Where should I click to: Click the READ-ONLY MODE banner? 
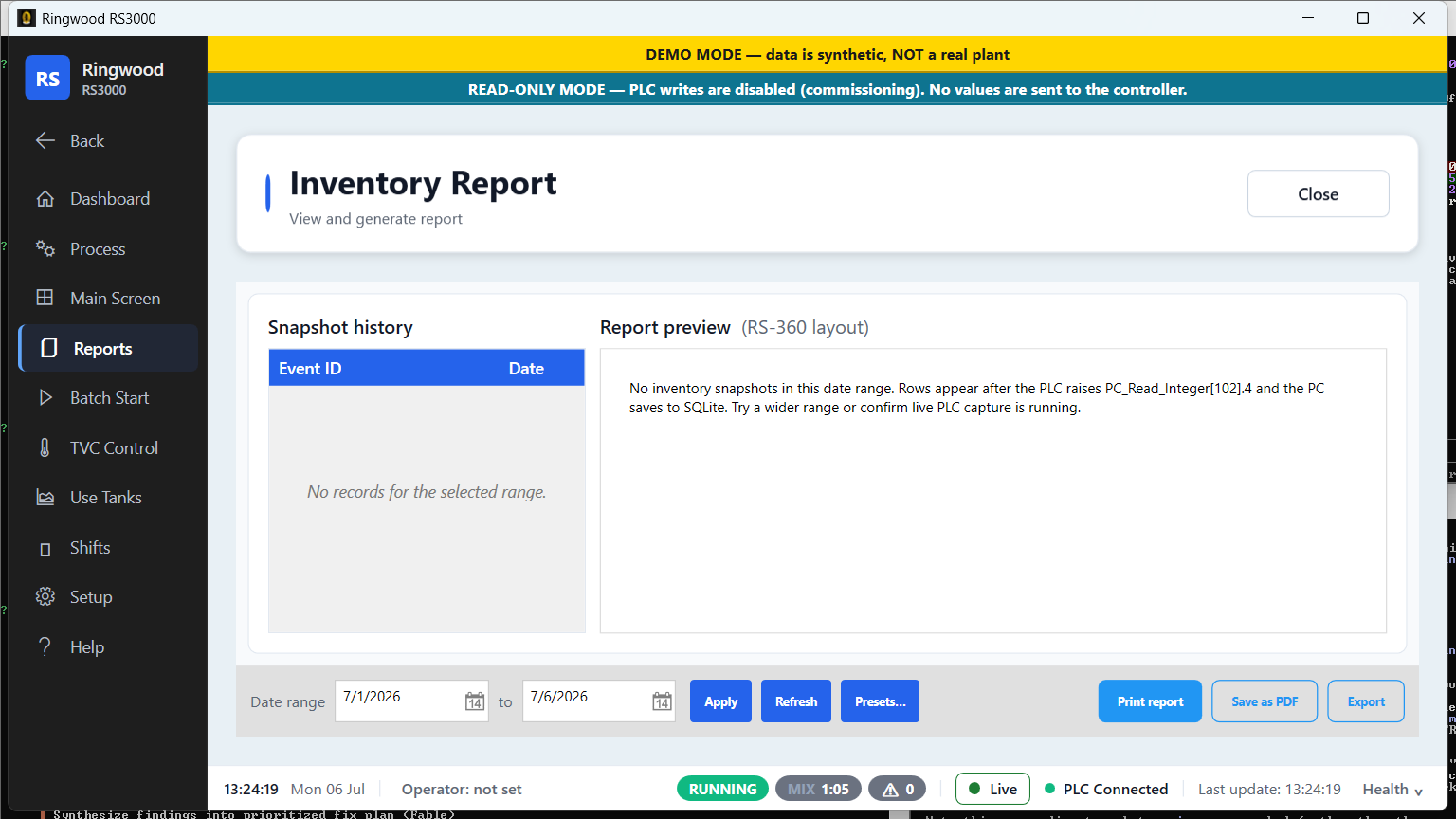(828, 89)
